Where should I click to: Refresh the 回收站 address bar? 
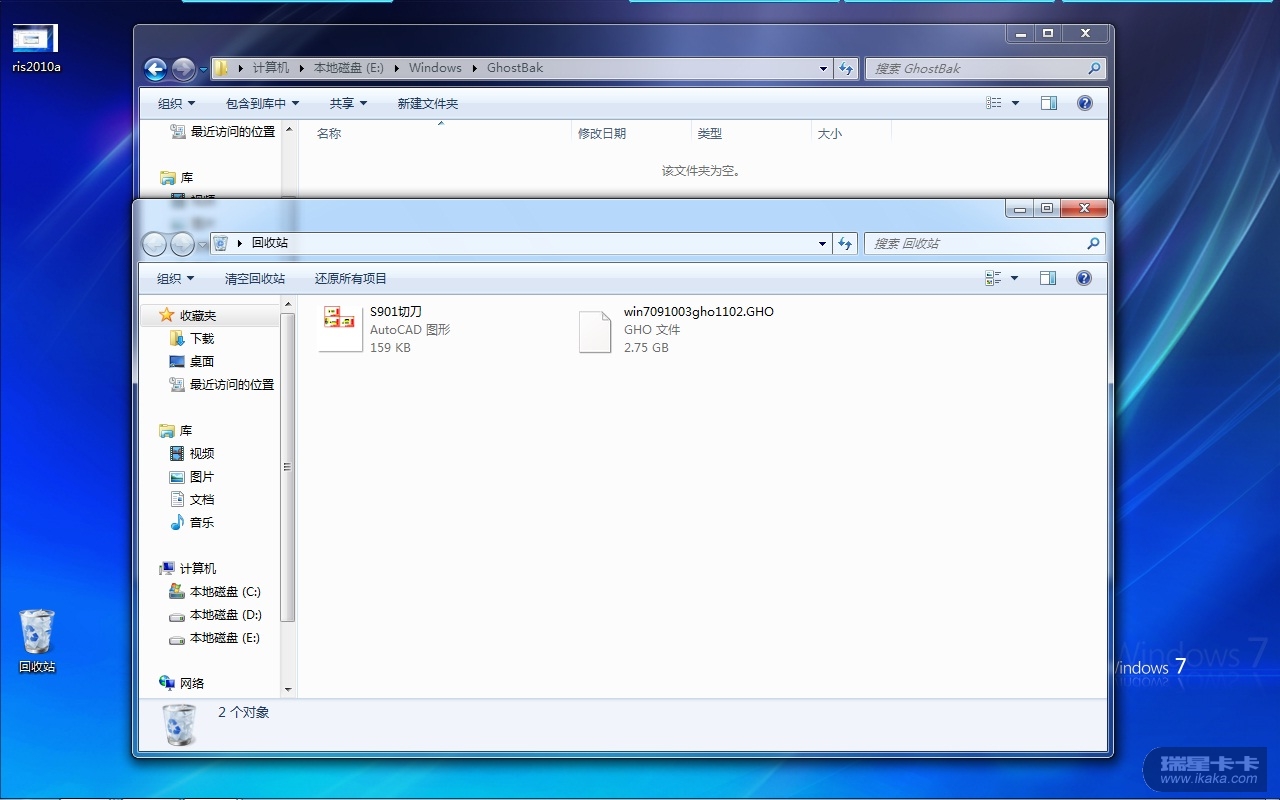click(846, 243)
